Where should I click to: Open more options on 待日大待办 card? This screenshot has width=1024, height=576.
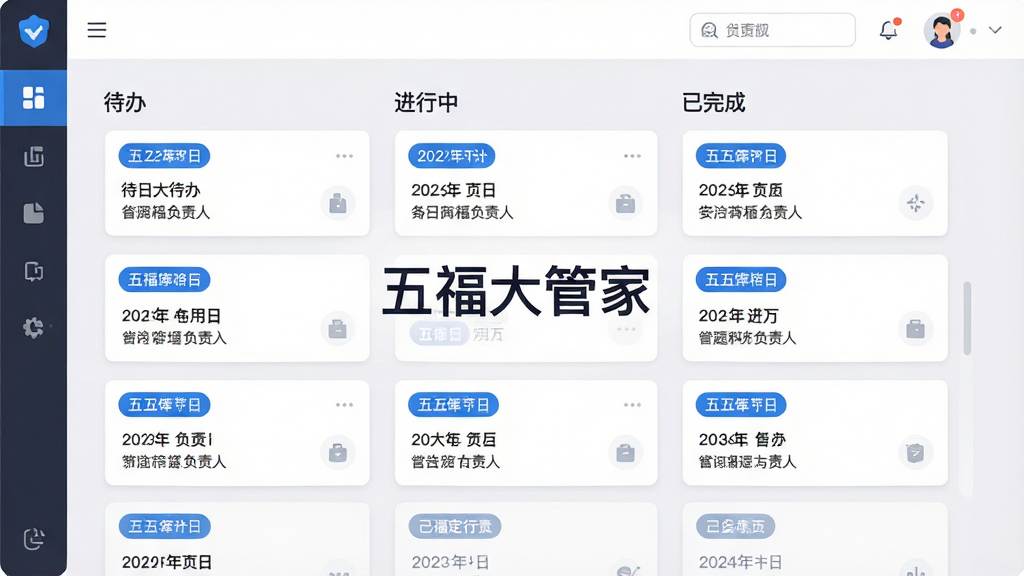[344, 156]
